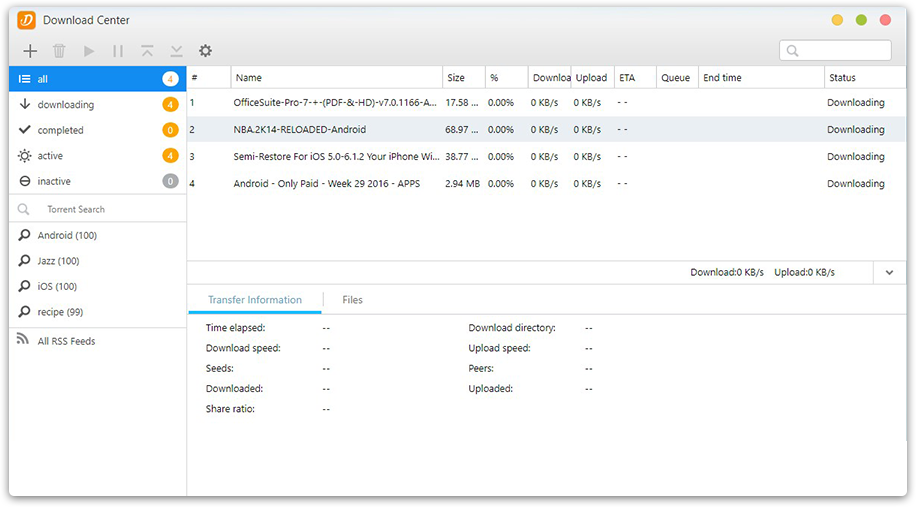Select the NBA.2K14-RELOADED-Android download row
Viewport: 916px width, 507px height.
point(300,130)
